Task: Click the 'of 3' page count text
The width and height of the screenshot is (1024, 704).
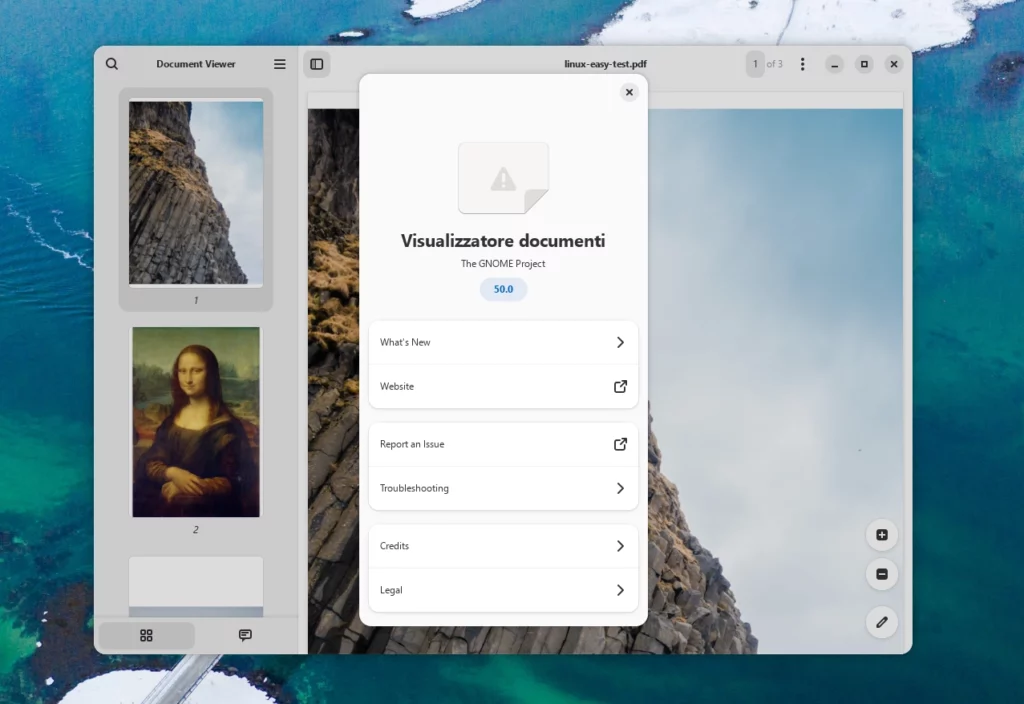Action: [x=775, y=64]
